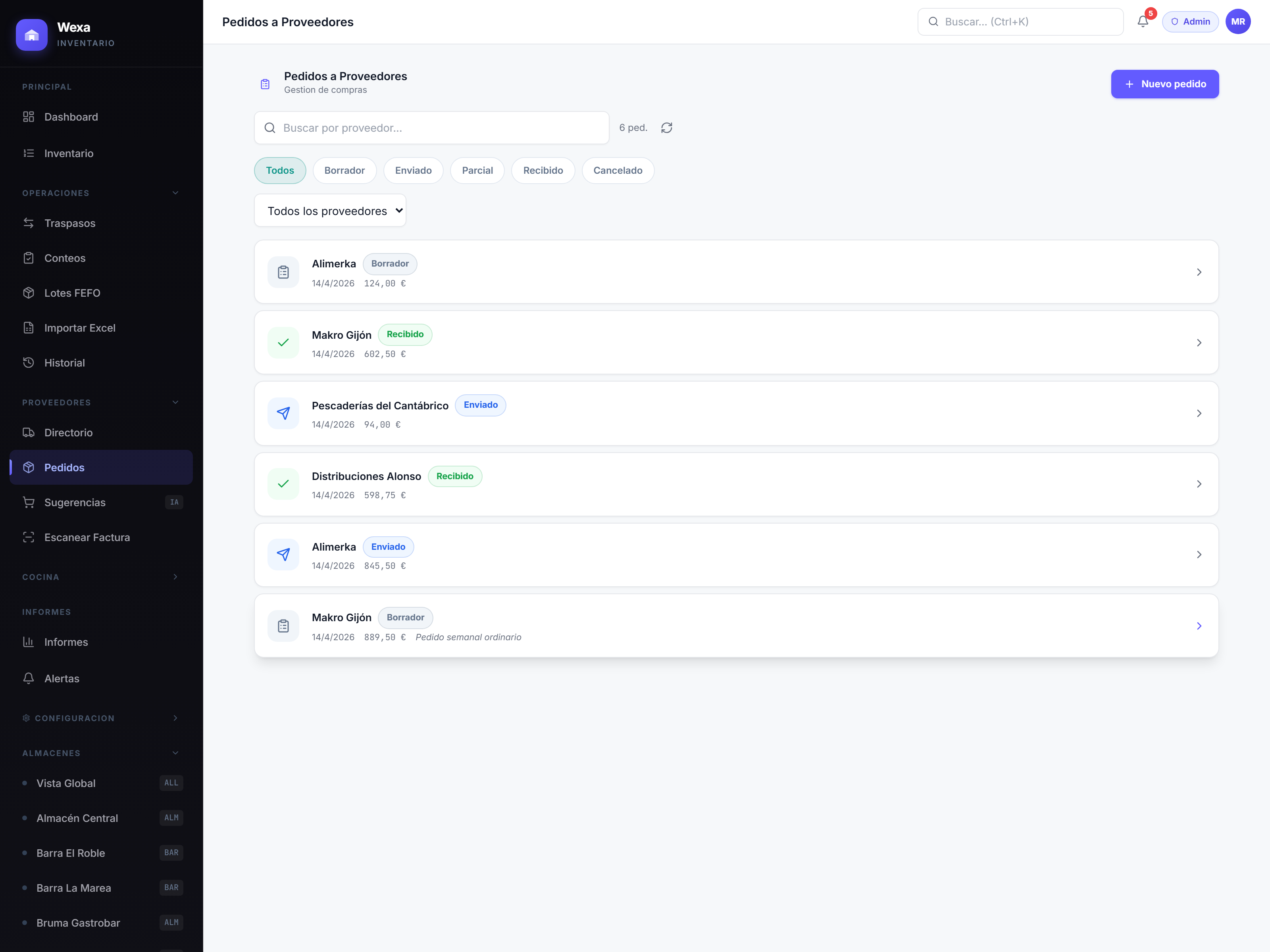Open the Pescaderías del Cantábrico order
1270x952 pixels.
click(x=736, y=413)
